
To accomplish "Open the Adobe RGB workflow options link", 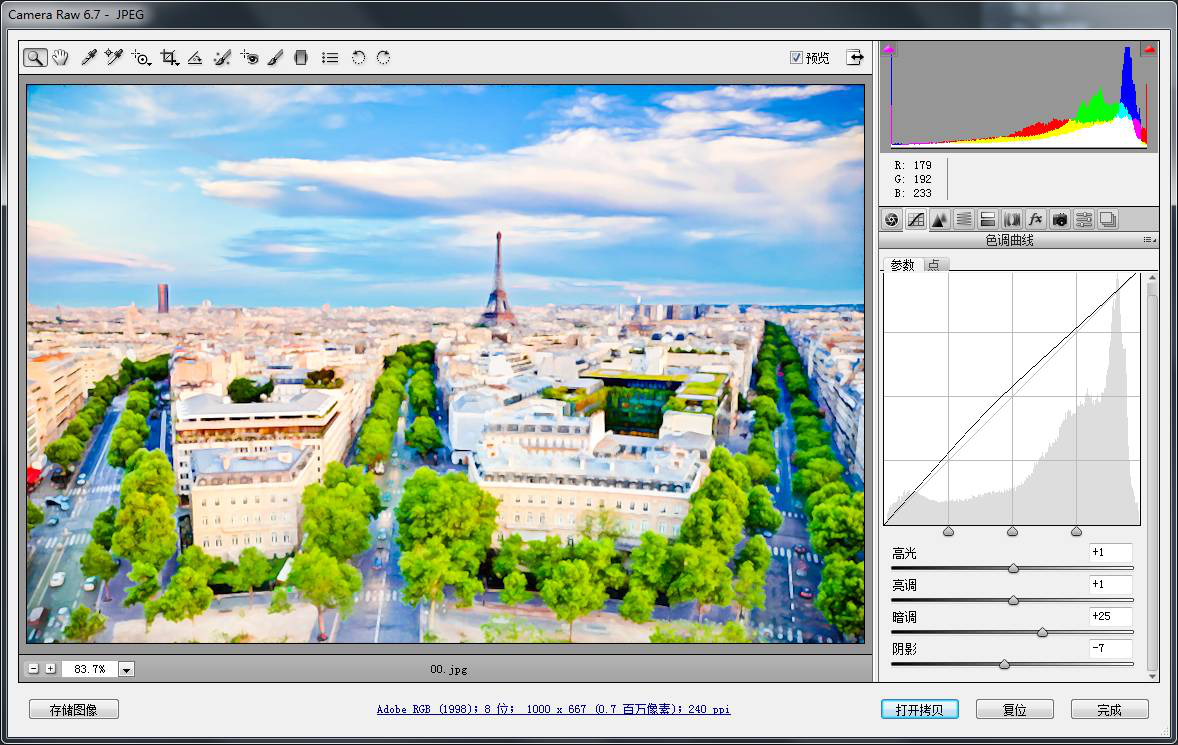I will pyautogui.click(x=553, y=709).
